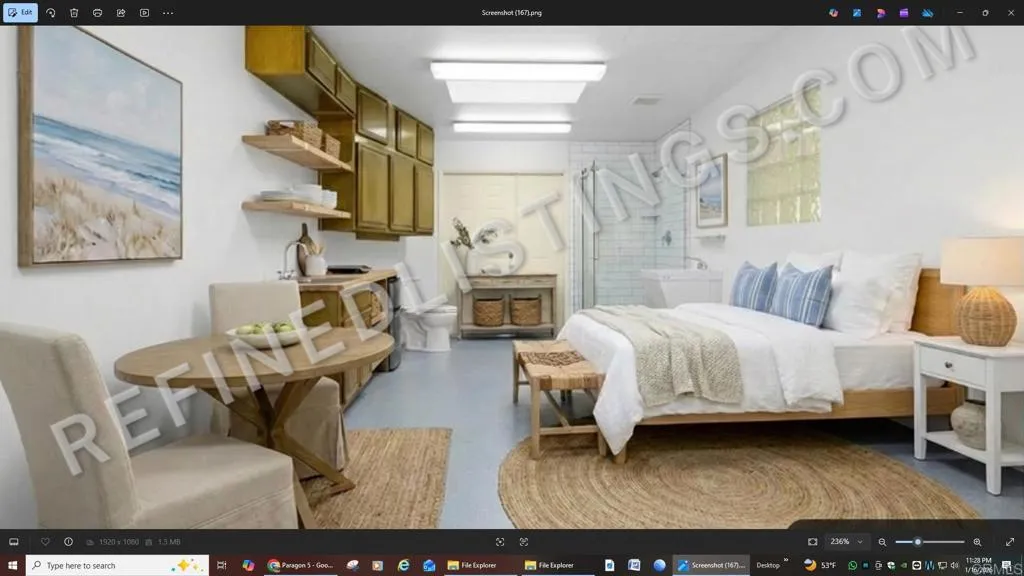
Task: Start slideshow from the top toolbar
Action: pyautogui.click(x=144, y=13)
